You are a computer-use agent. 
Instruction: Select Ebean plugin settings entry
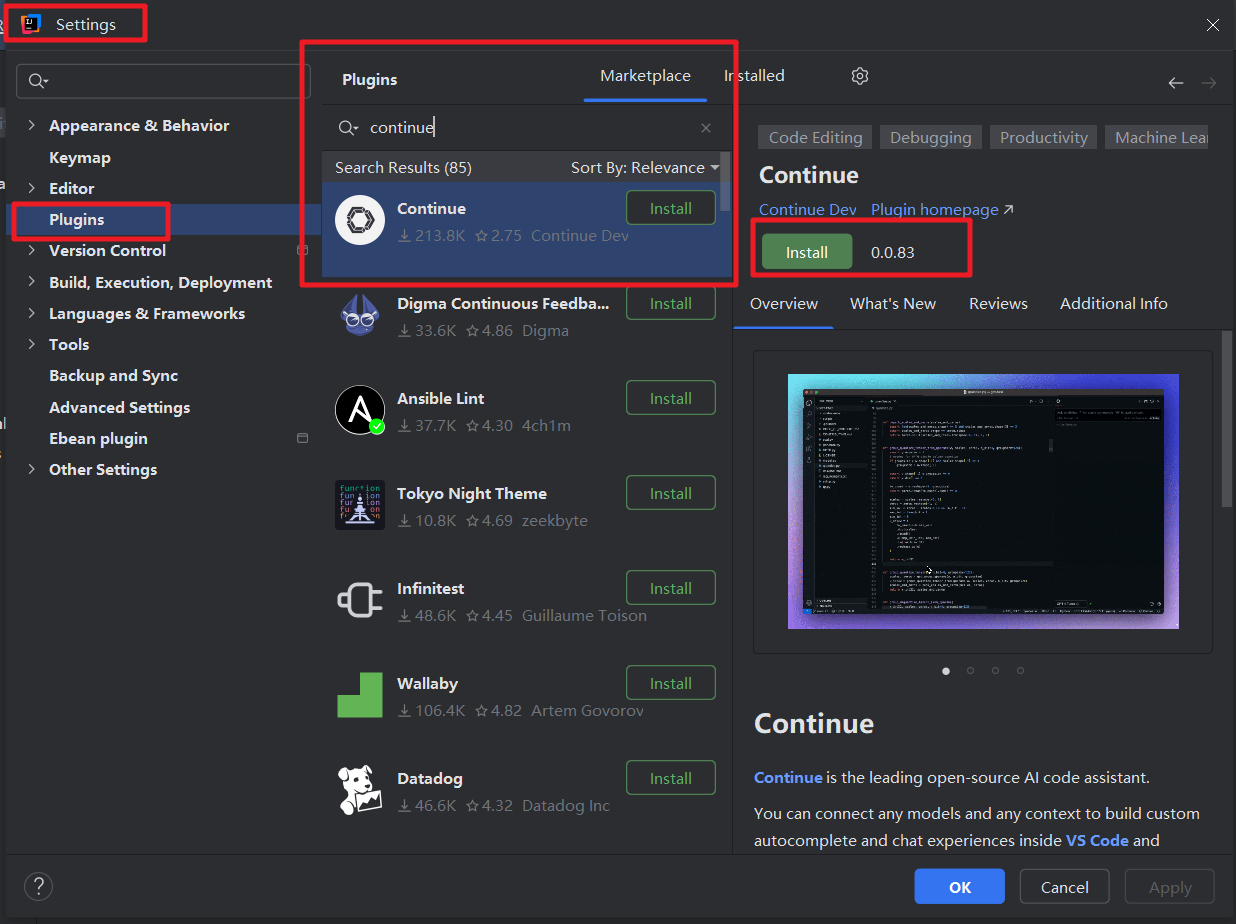pos(98,438)
